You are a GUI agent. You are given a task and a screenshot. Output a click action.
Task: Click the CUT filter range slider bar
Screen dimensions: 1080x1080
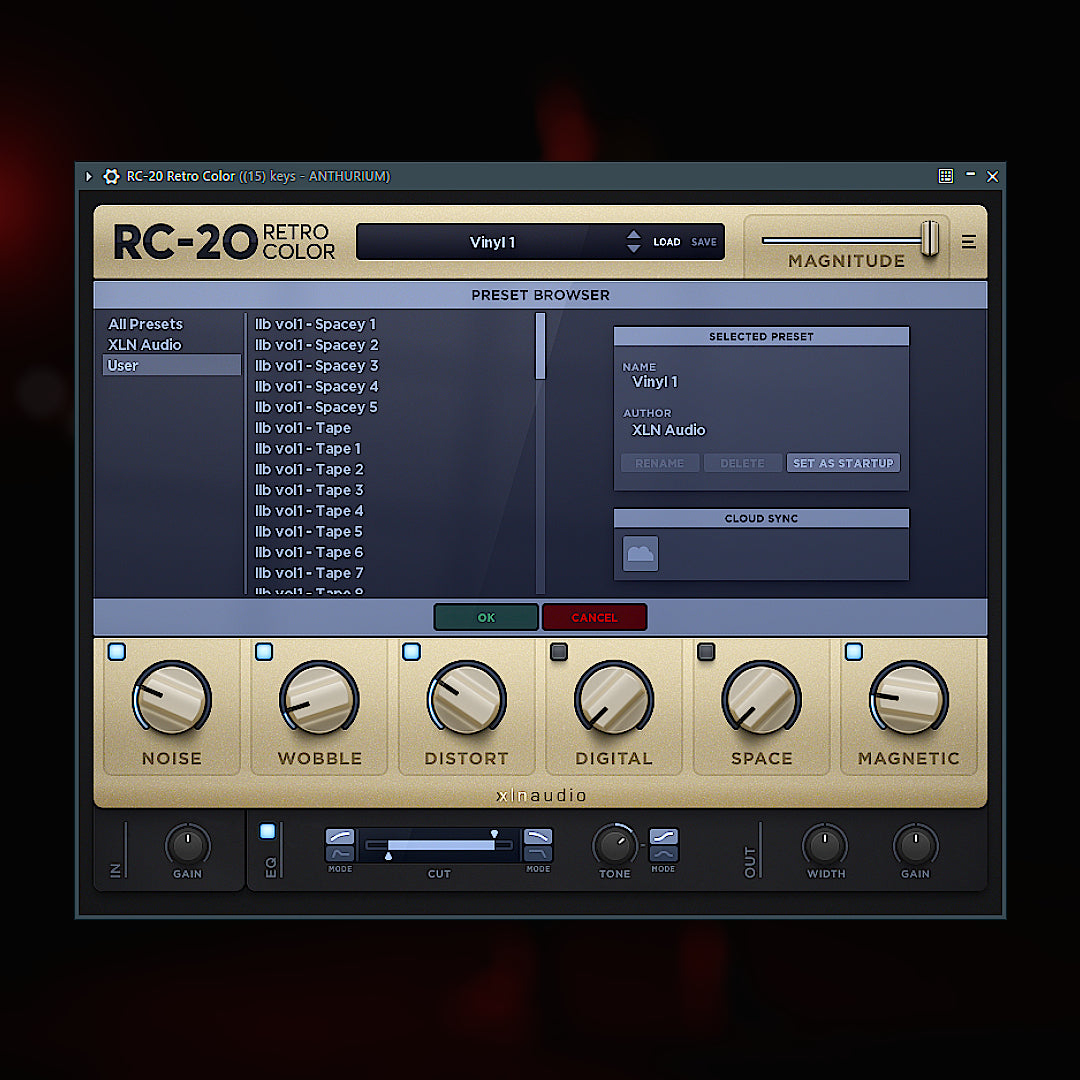[439, 845]
